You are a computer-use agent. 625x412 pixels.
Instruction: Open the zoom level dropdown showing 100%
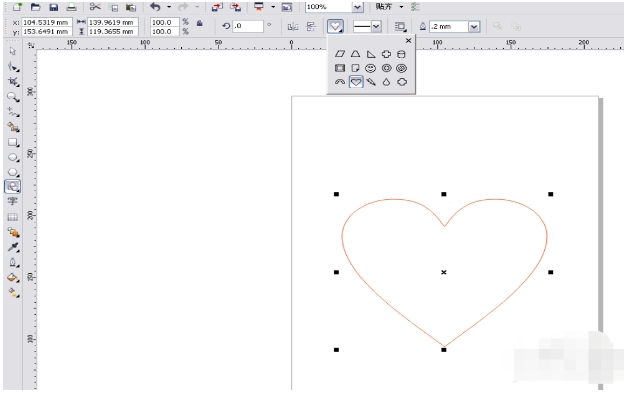[357, 7]
